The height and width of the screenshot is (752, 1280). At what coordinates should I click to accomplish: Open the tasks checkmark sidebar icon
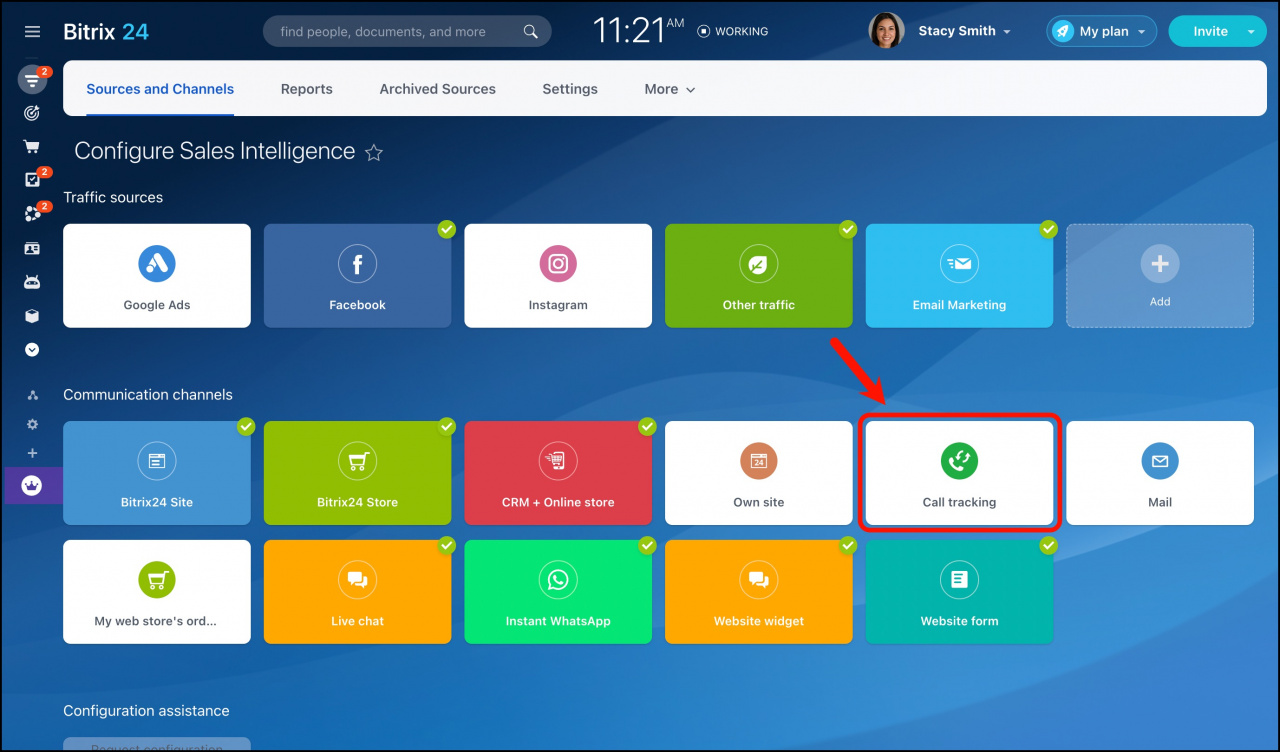click(x=32, y=180)
